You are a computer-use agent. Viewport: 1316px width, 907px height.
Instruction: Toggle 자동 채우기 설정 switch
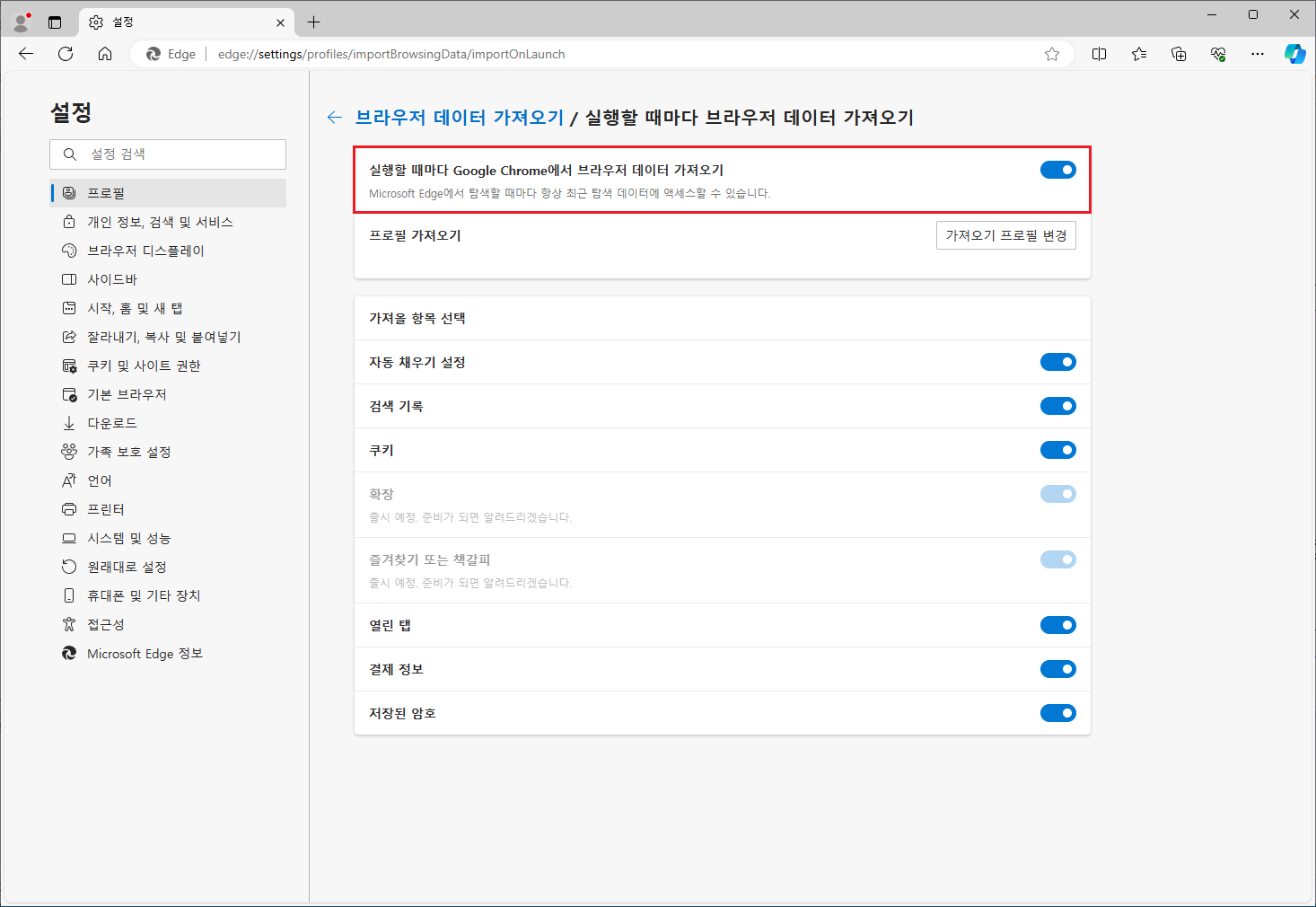[x=1058, y=362]
